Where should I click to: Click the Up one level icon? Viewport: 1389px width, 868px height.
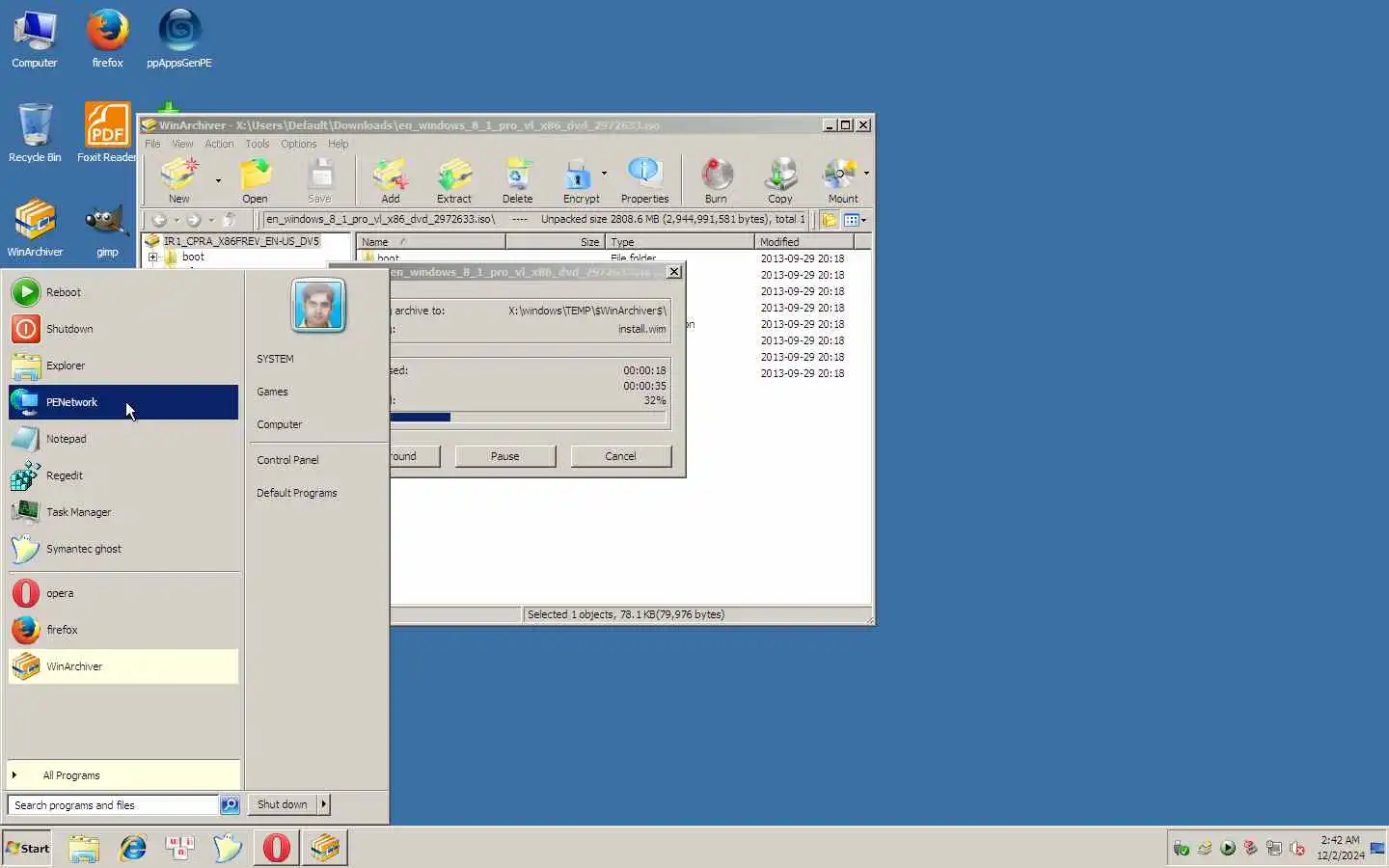(x=229, y=220)
